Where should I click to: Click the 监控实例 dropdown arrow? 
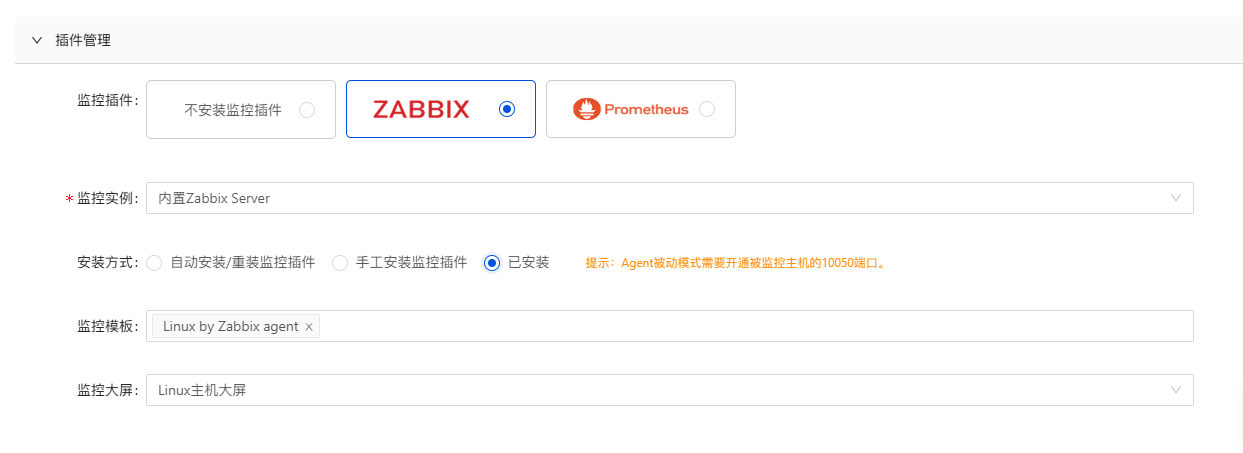1176,198
